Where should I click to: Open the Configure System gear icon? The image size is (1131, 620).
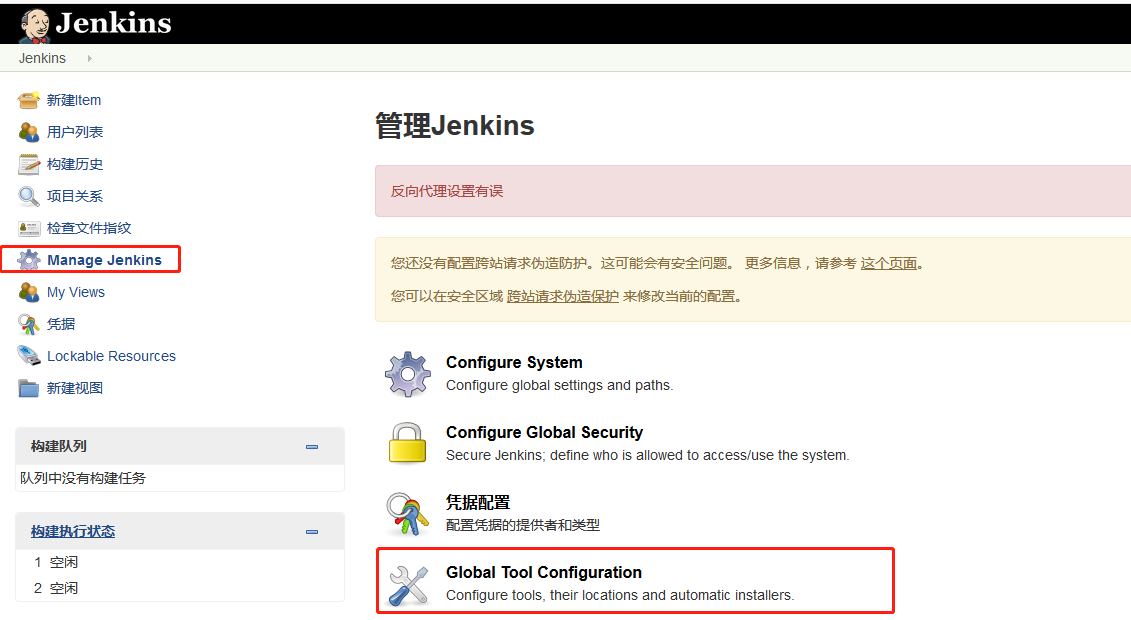click(x=407, y=373)
